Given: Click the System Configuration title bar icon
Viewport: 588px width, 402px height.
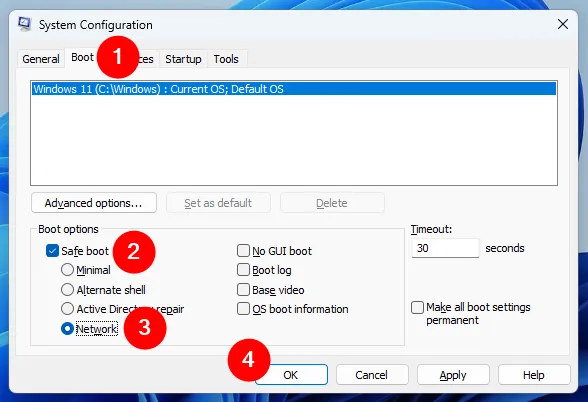Looking at the screenshot, I should coord(25,24).
